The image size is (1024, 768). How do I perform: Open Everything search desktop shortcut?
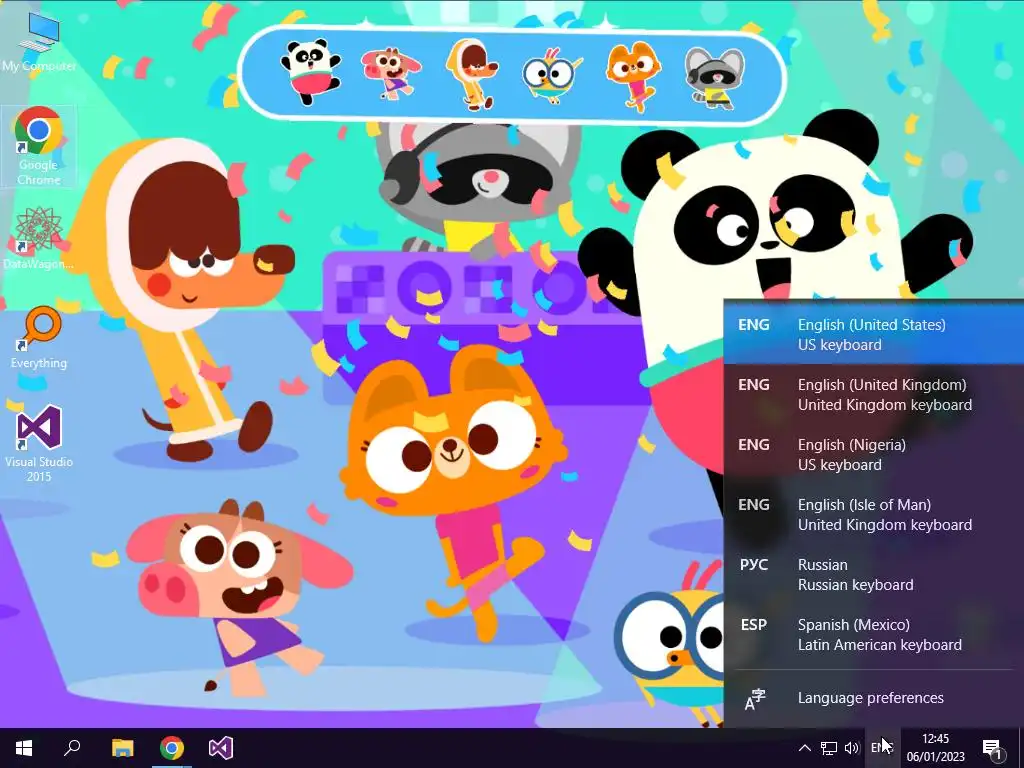(x=39, y=338)
